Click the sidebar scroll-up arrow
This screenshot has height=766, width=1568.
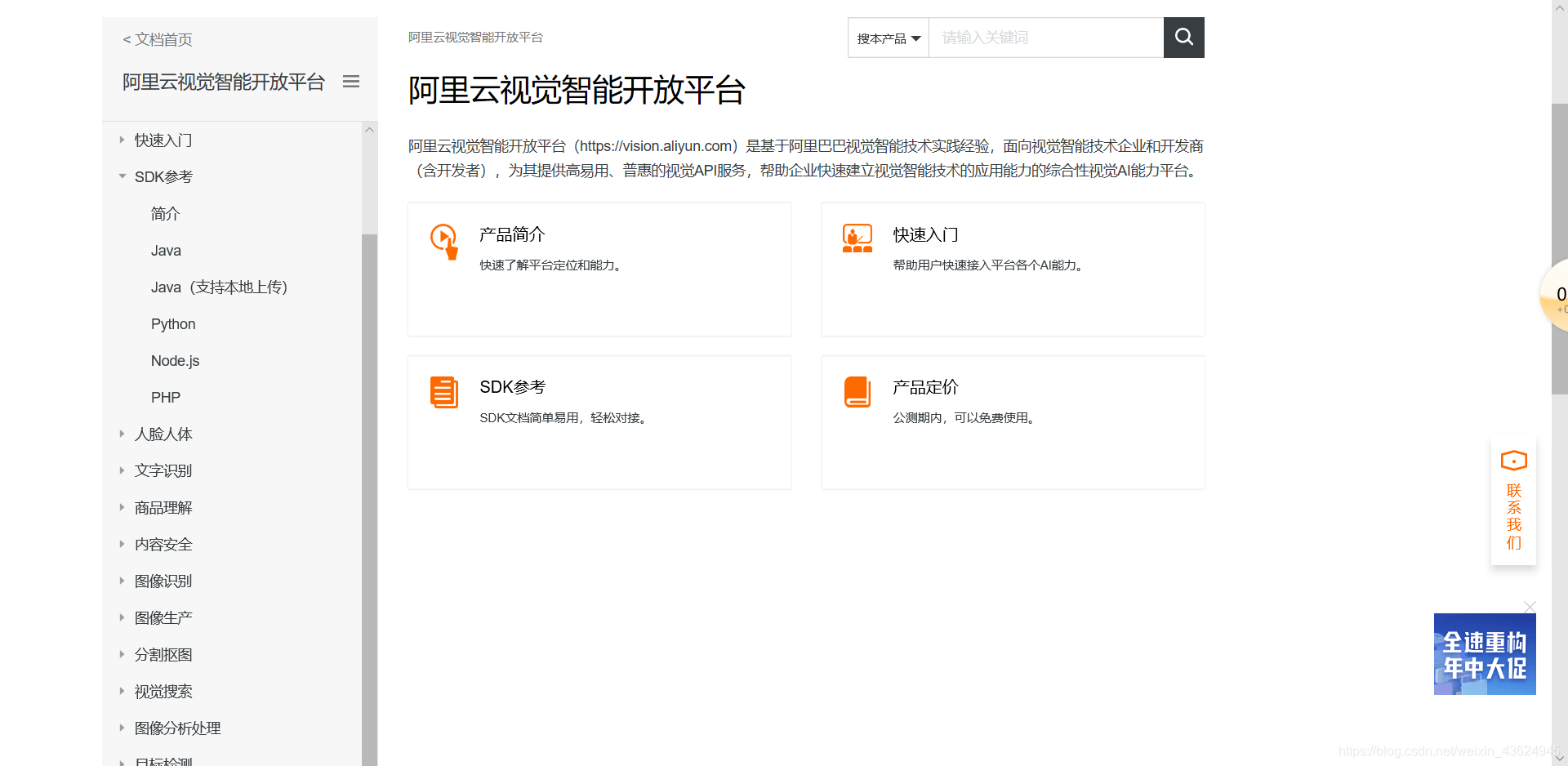pyautogui.click(x=369, y=130)
